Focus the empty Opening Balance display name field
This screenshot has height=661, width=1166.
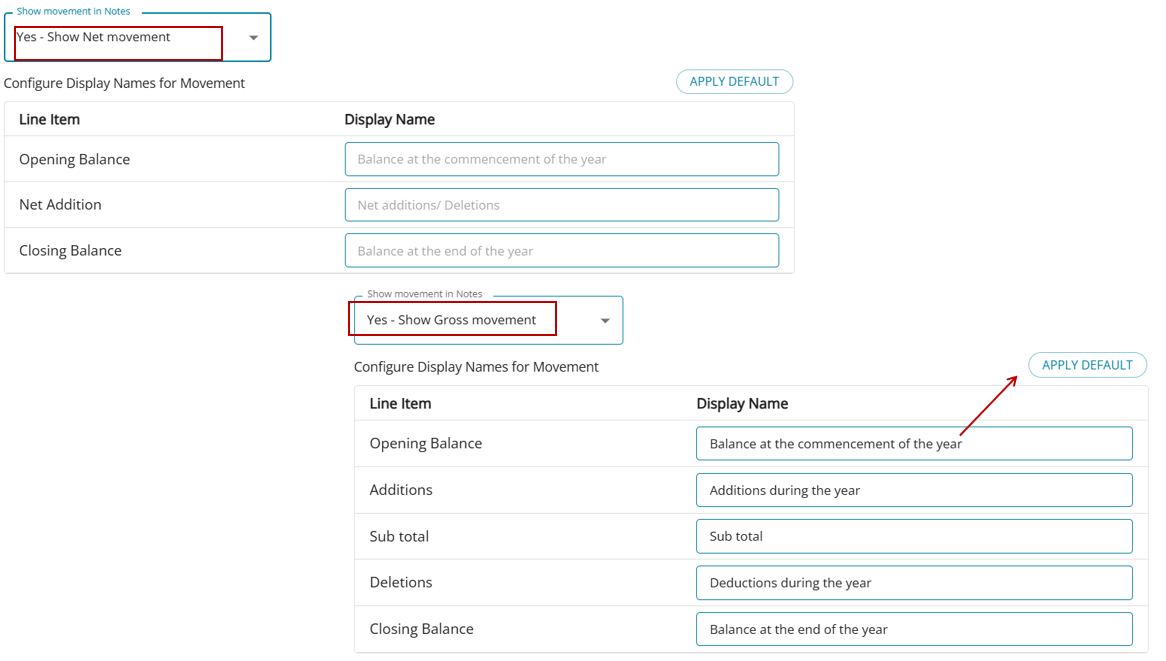[561, 159]
